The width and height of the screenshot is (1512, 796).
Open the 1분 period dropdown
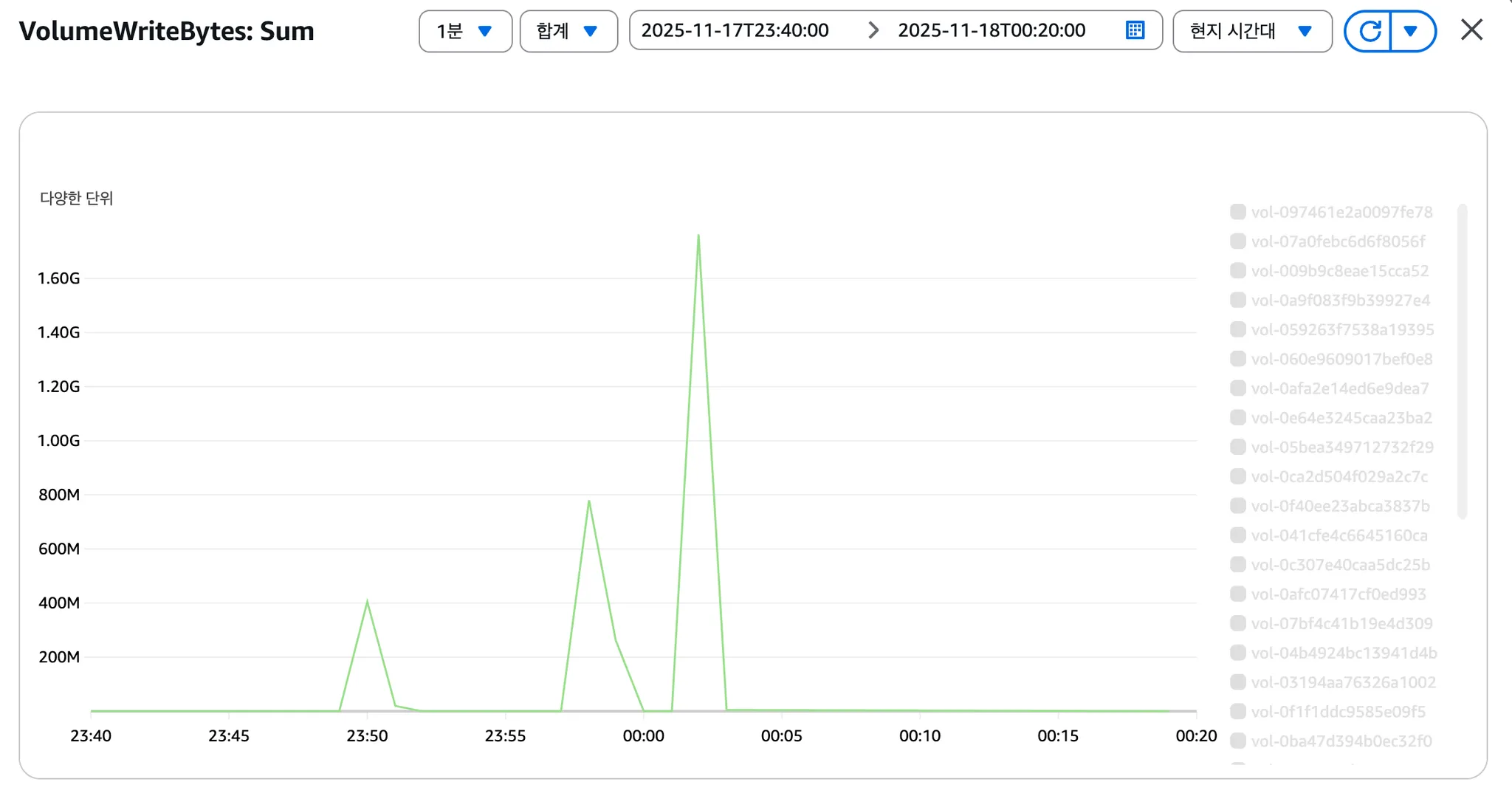[x=465, y=31]
